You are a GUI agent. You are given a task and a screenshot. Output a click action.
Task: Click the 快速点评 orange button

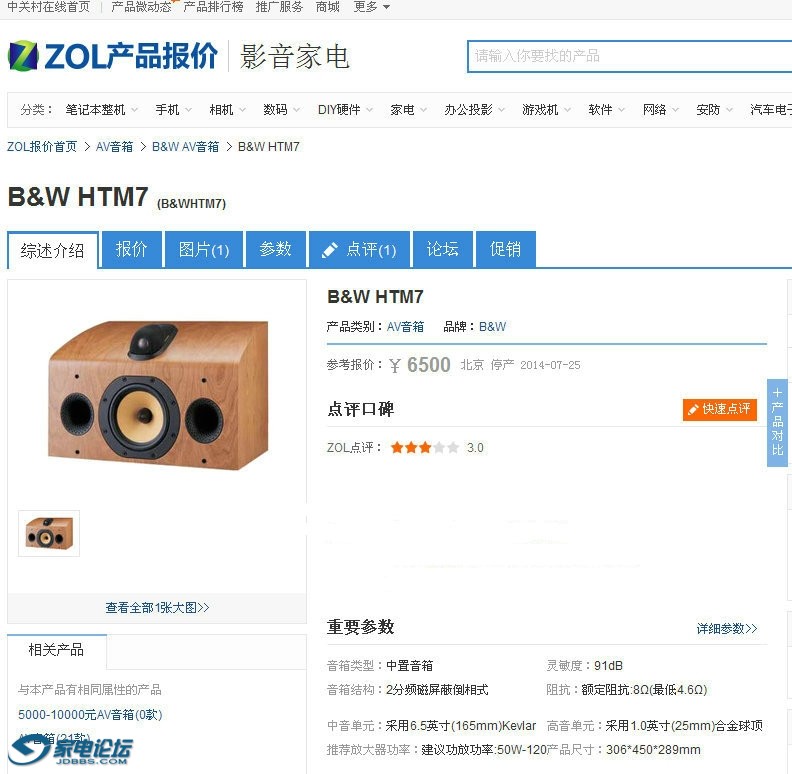(720, 409)
